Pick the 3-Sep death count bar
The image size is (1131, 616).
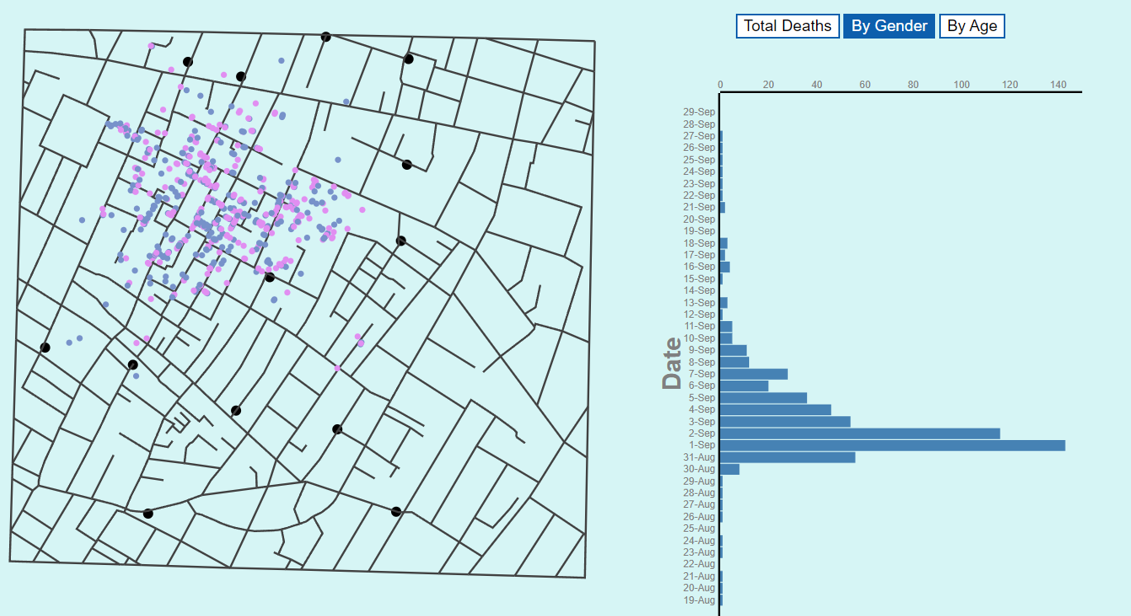(x=785, y=421)
